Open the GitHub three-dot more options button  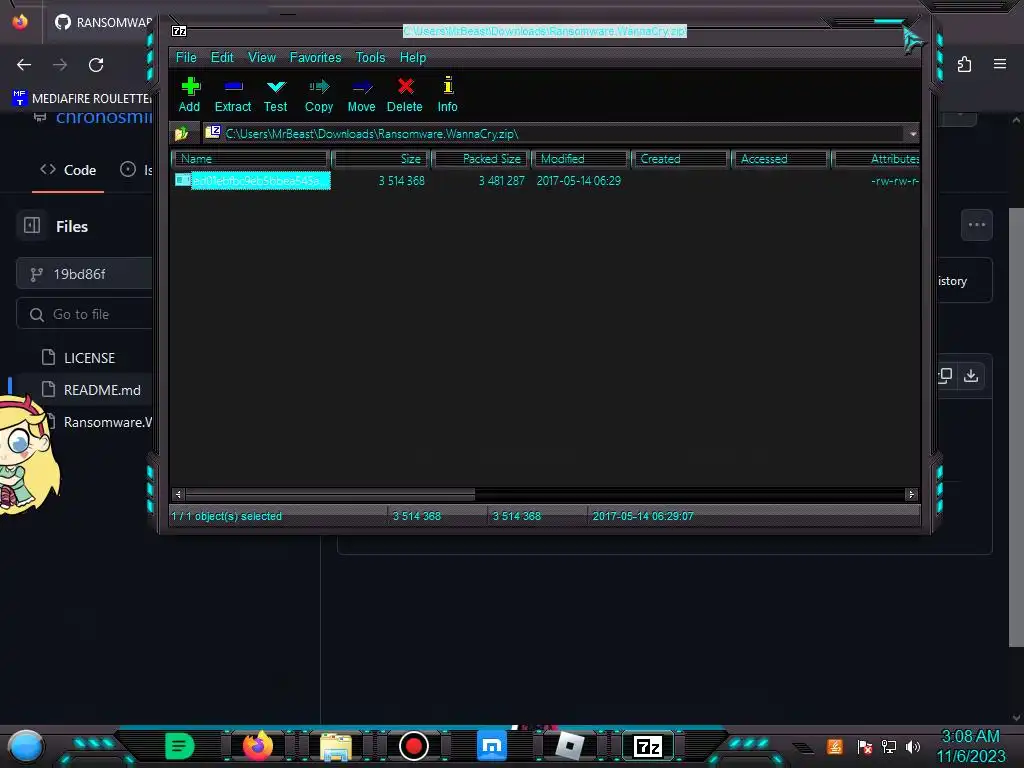(977, 225)
